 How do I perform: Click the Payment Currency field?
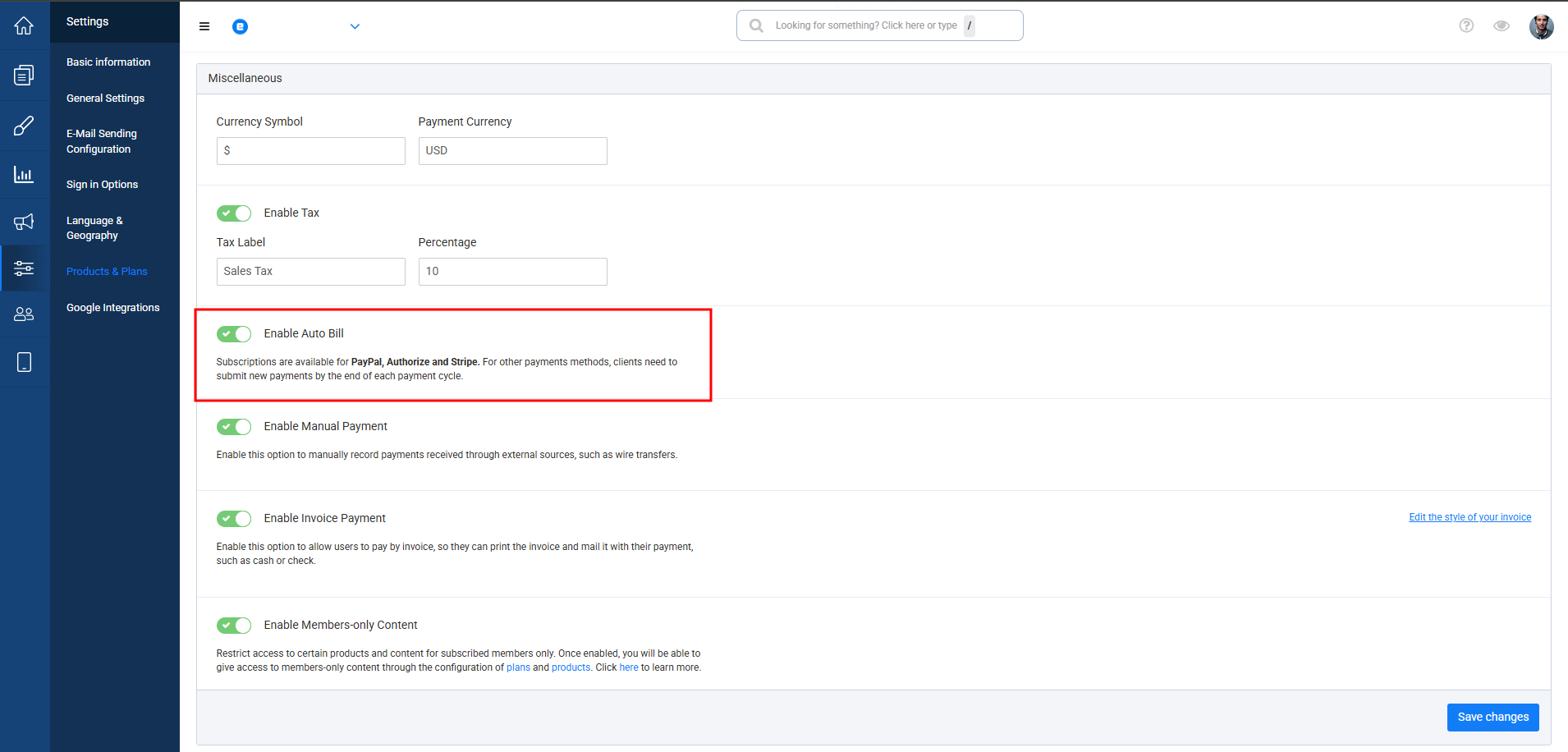(512, 151)
